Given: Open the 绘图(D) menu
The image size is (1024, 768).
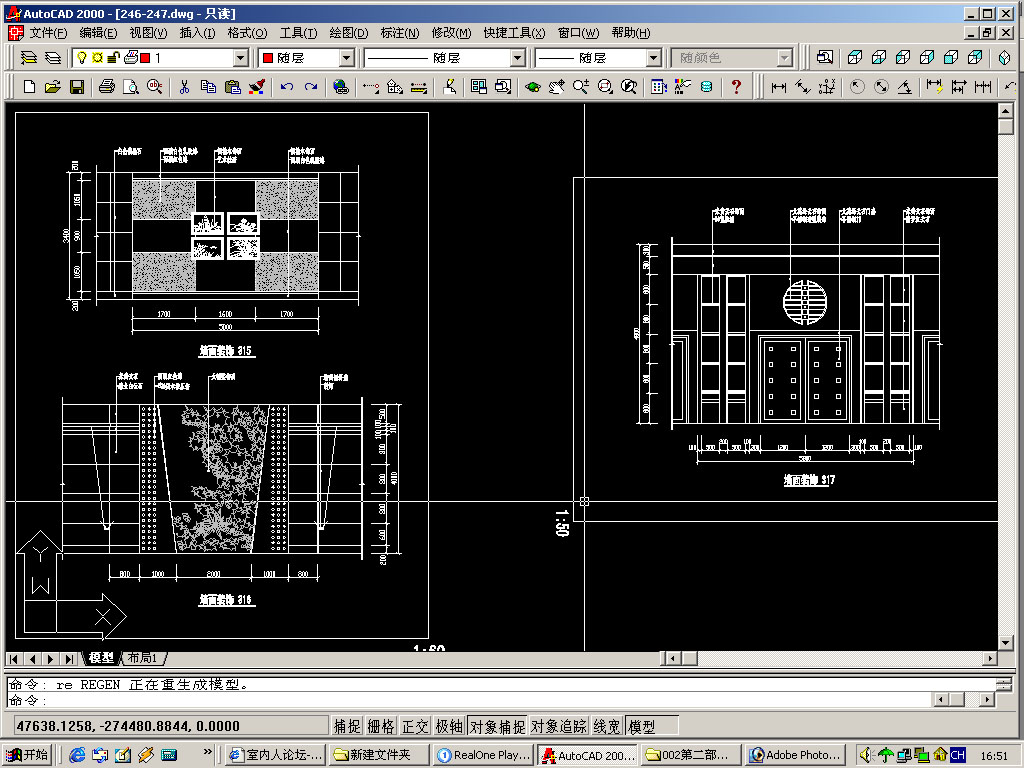Looking at the screenshot, I should (x=349, y=33).
